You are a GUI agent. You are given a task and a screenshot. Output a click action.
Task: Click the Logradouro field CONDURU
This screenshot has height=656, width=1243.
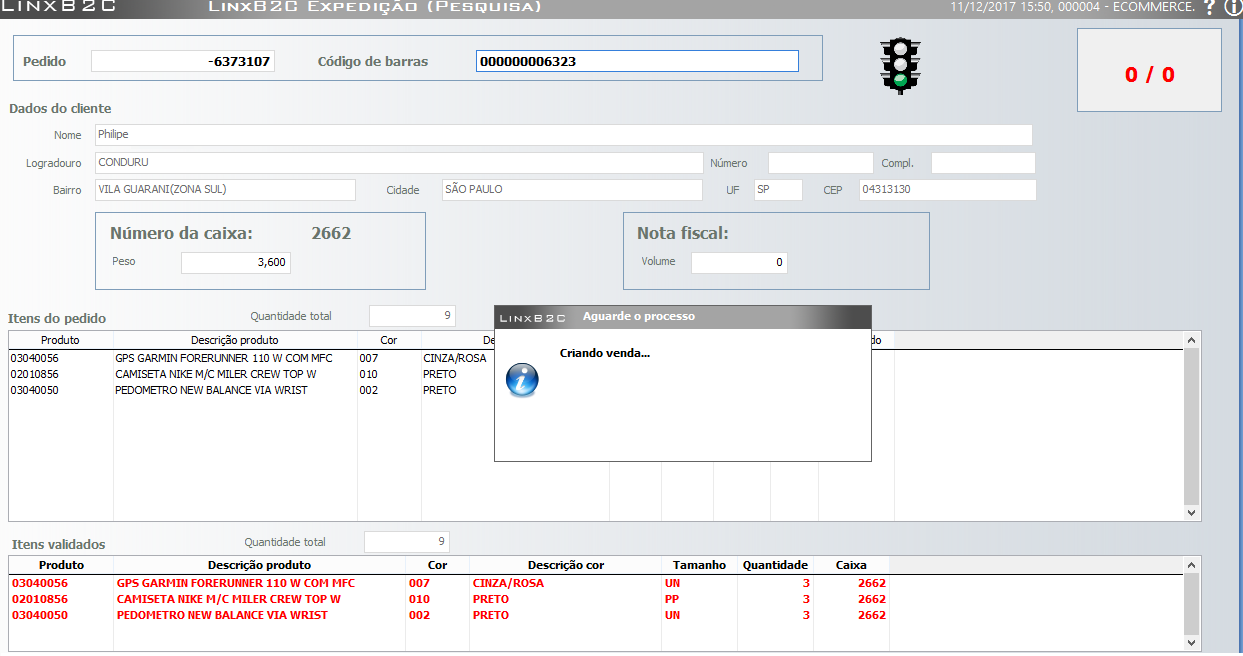pyautogui.click(x=399, y=162)
